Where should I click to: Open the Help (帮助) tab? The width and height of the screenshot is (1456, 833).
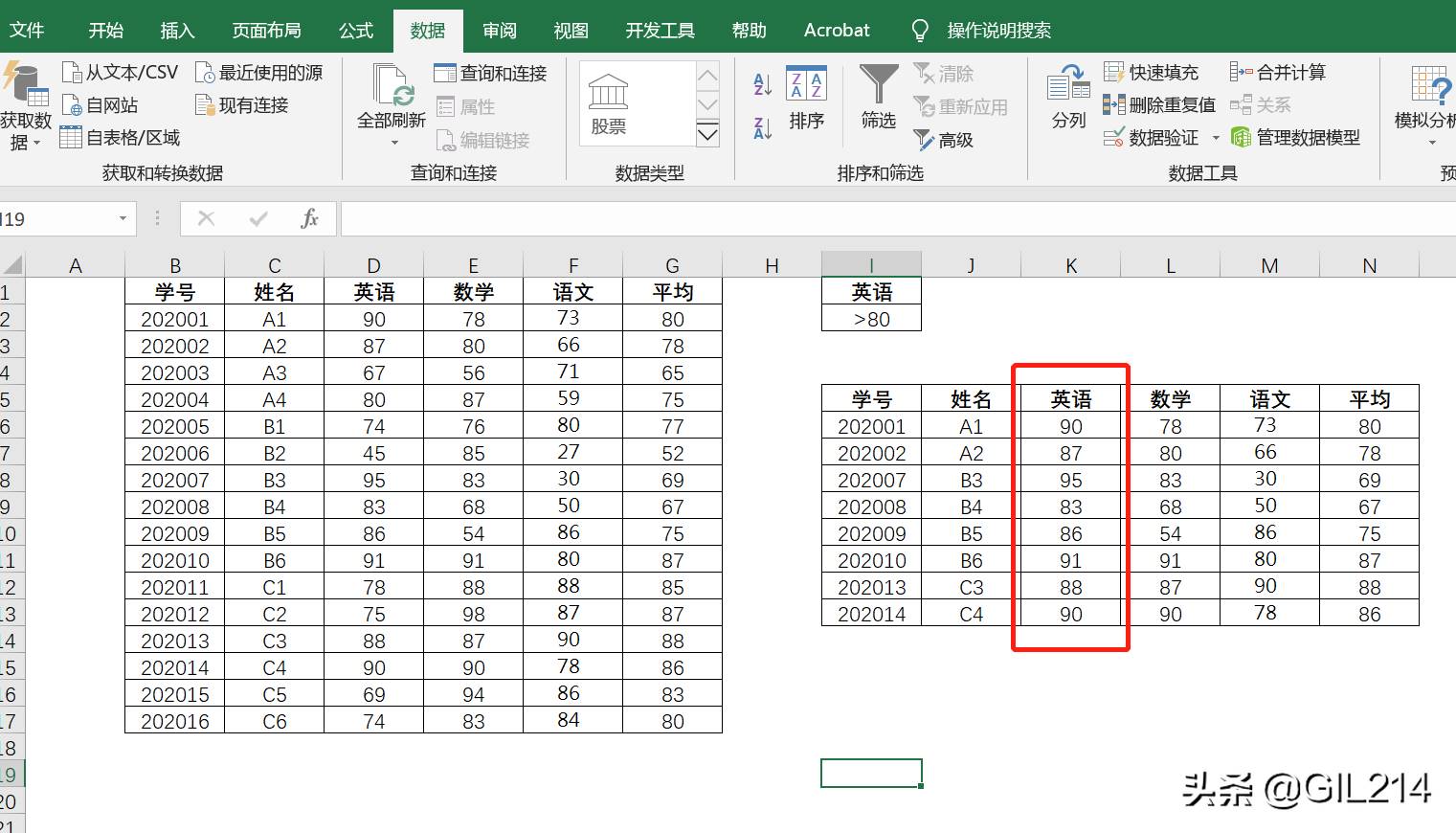tap(749, 31)
